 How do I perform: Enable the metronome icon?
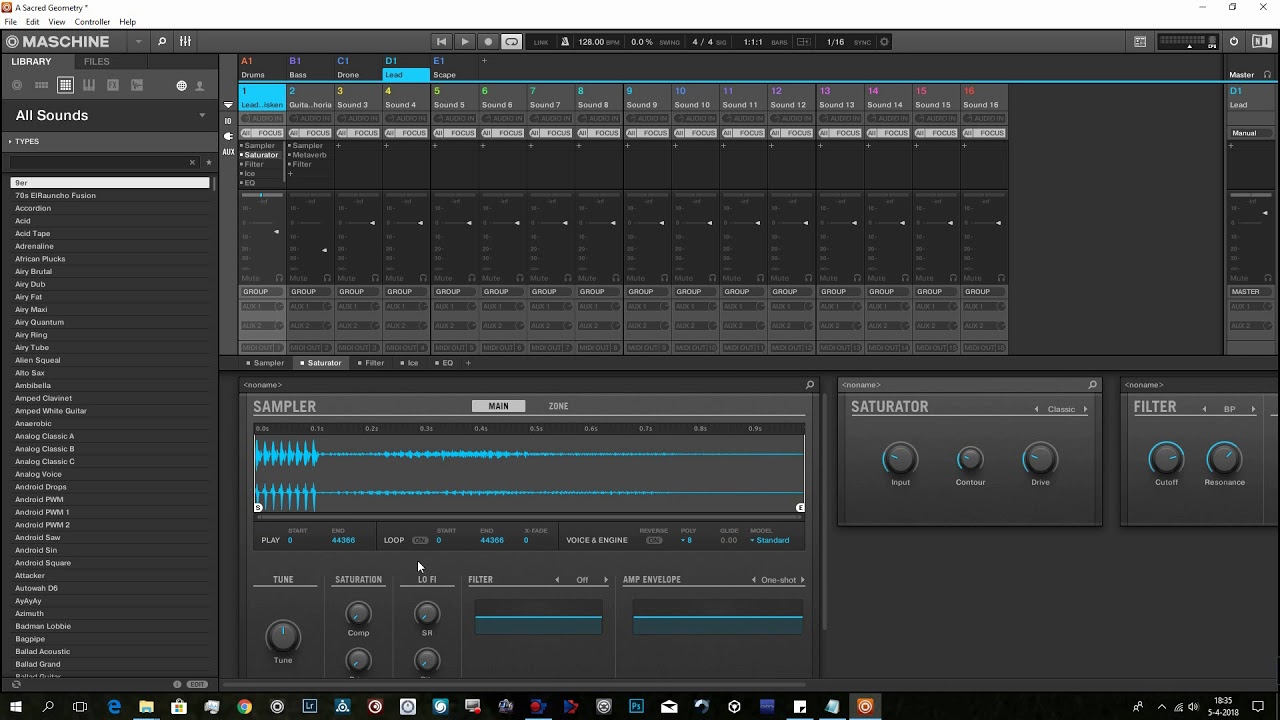pos(565,42)
